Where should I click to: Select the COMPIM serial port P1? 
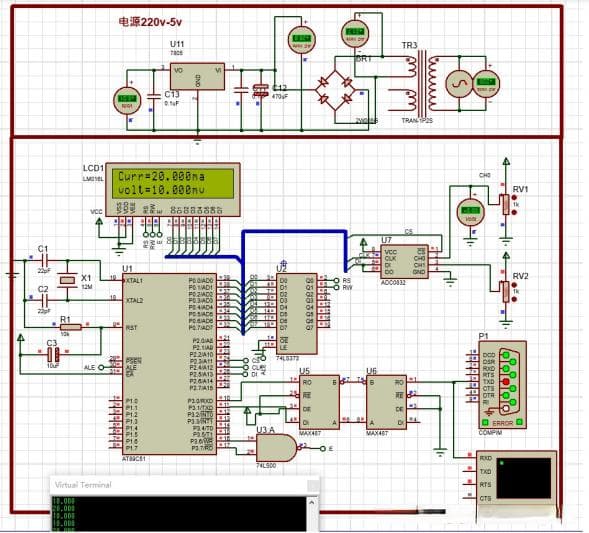[x=502, y=385]
